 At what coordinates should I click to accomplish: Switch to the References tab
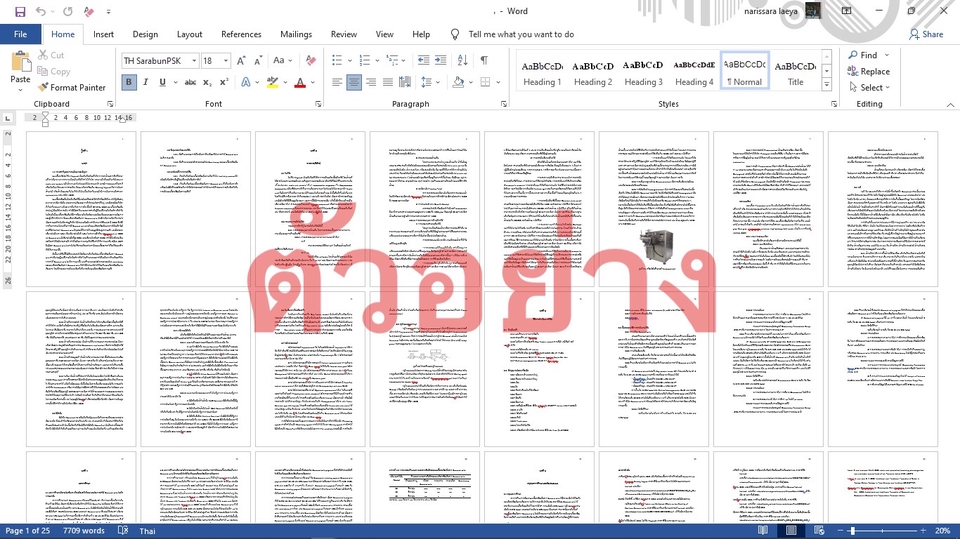(x=241, y=34)
